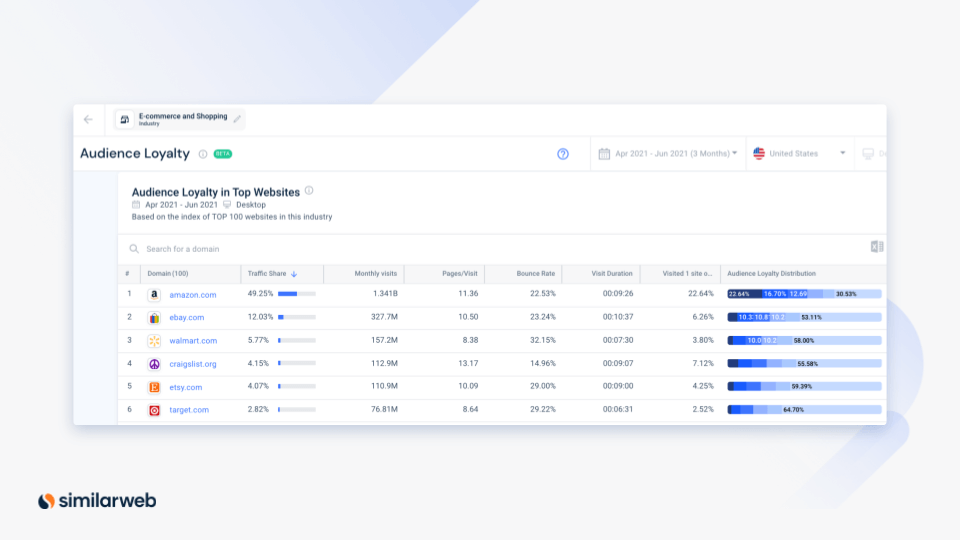Click the similarweb logo
This screenshot has width=960, height=540.
pyautogui.click(x=97, y=501)
